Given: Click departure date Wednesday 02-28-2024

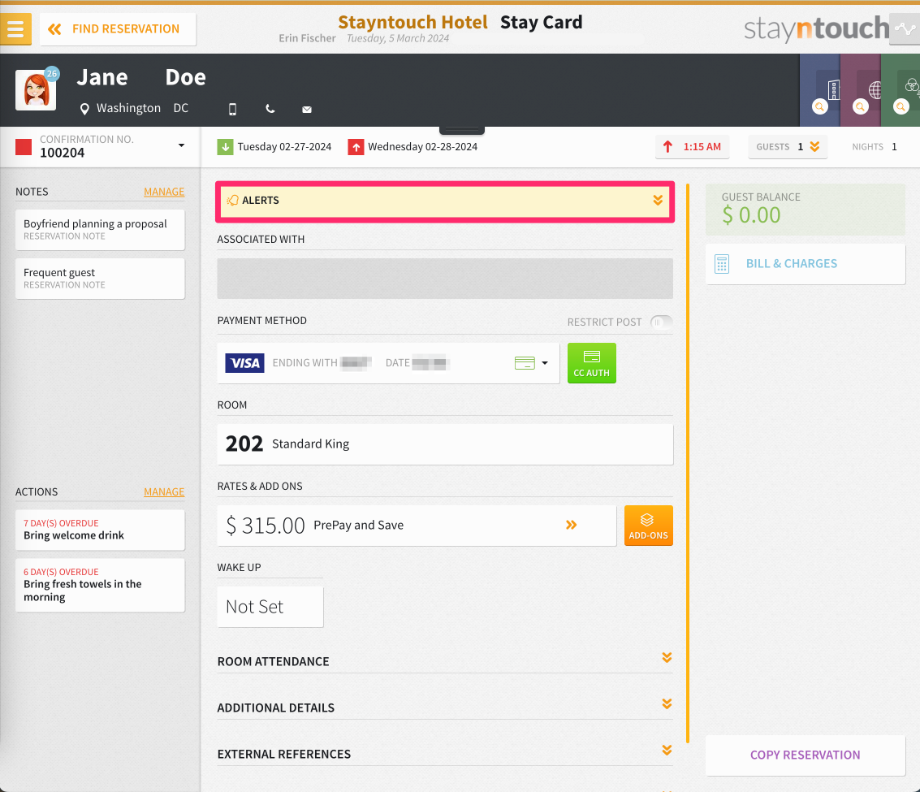Looking at the screenshot, I should pos(422,147).
